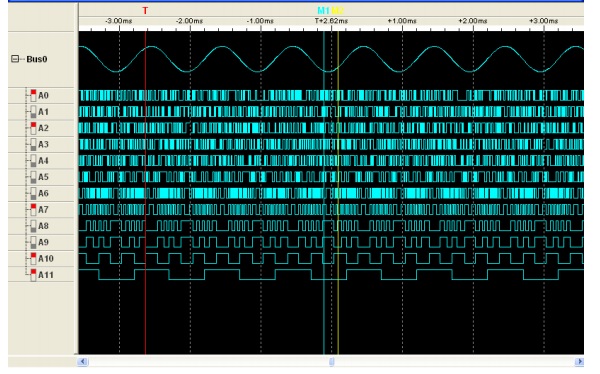
Task: Click the horizontal scrollbar thumb
Action: click(332, 361)
